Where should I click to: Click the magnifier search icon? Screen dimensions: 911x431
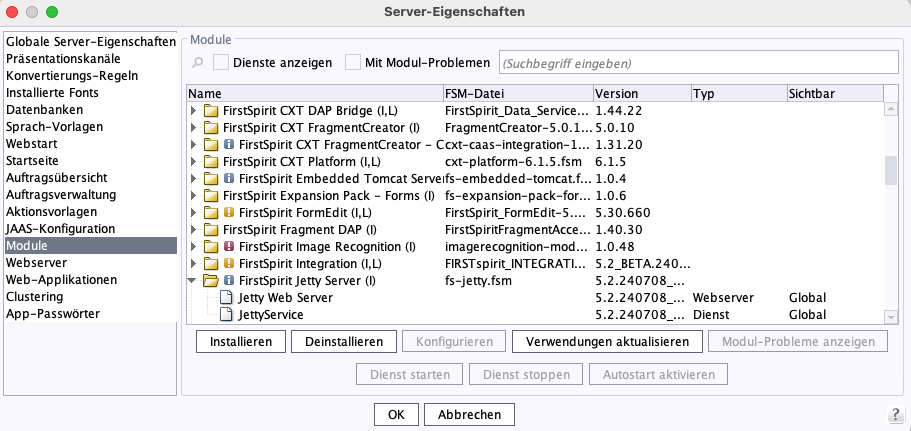point(198,63)
